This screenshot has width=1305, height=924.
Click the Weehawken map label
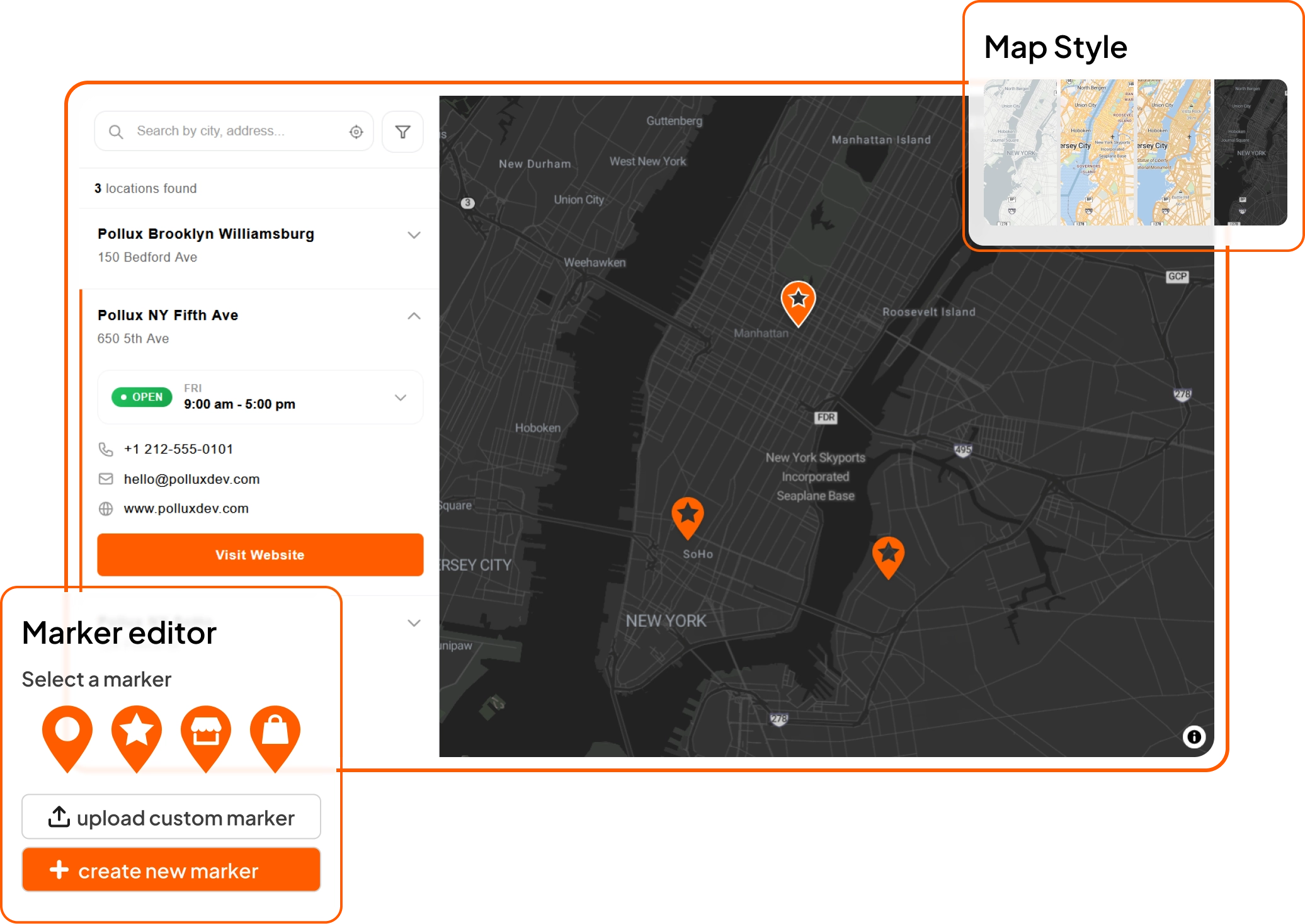point(595,263)
